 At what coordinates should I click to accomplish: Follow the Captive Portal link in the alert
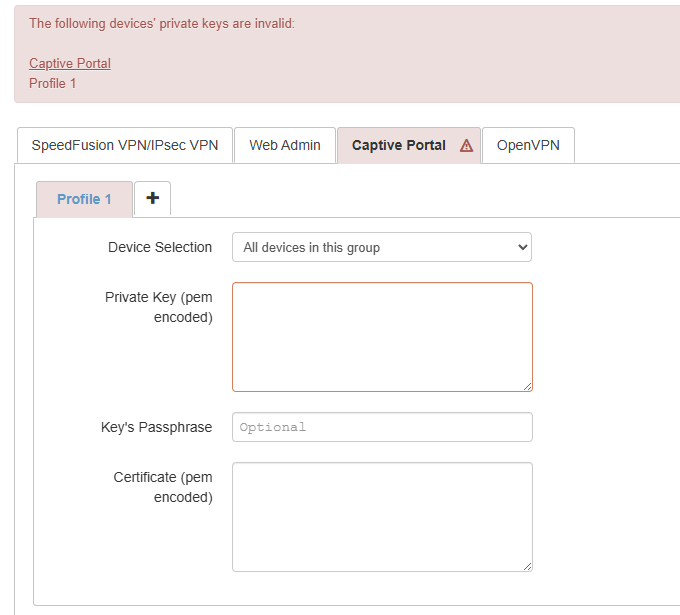(70, 63)
